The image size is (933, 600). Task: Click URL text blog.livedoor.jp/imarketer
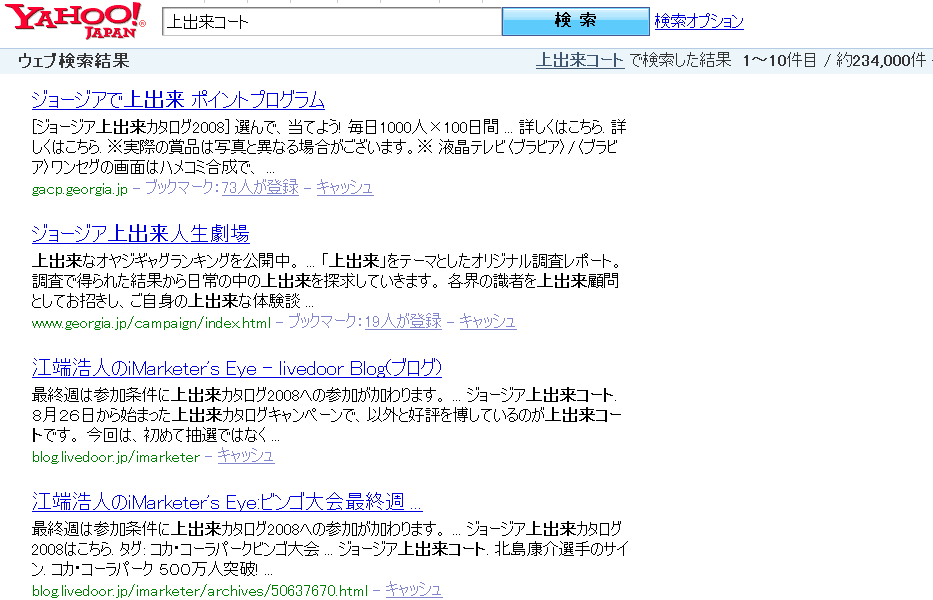click(115, 458)
